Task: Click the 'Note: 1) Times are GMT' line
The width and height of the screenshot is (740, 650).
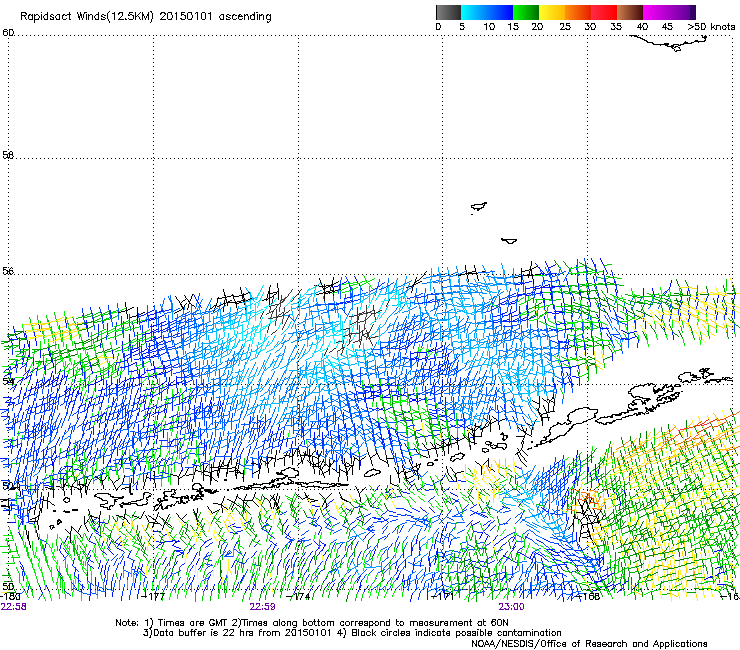Action: [x=312, y=623]
